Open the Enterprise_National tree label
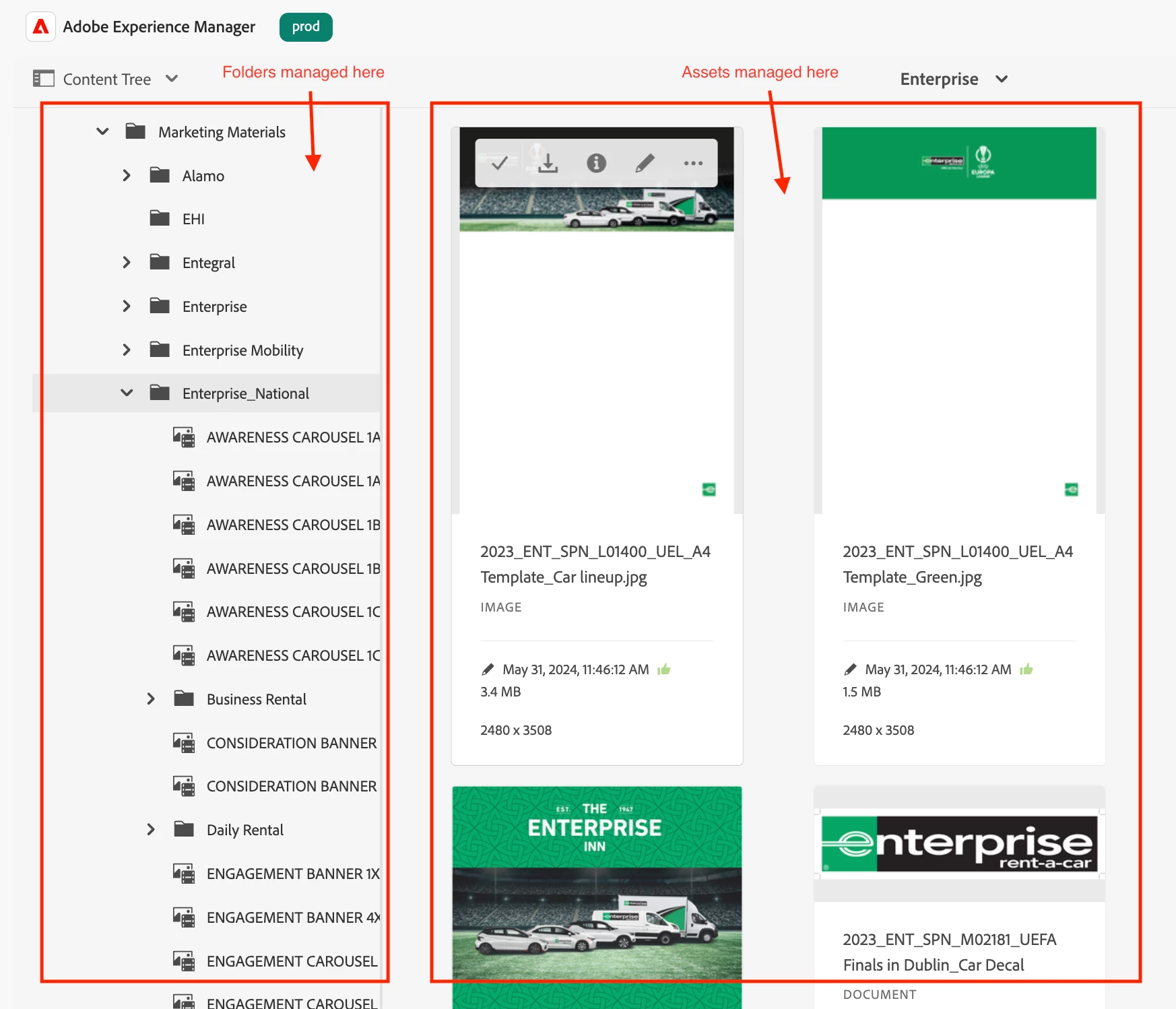 (246, 393)
